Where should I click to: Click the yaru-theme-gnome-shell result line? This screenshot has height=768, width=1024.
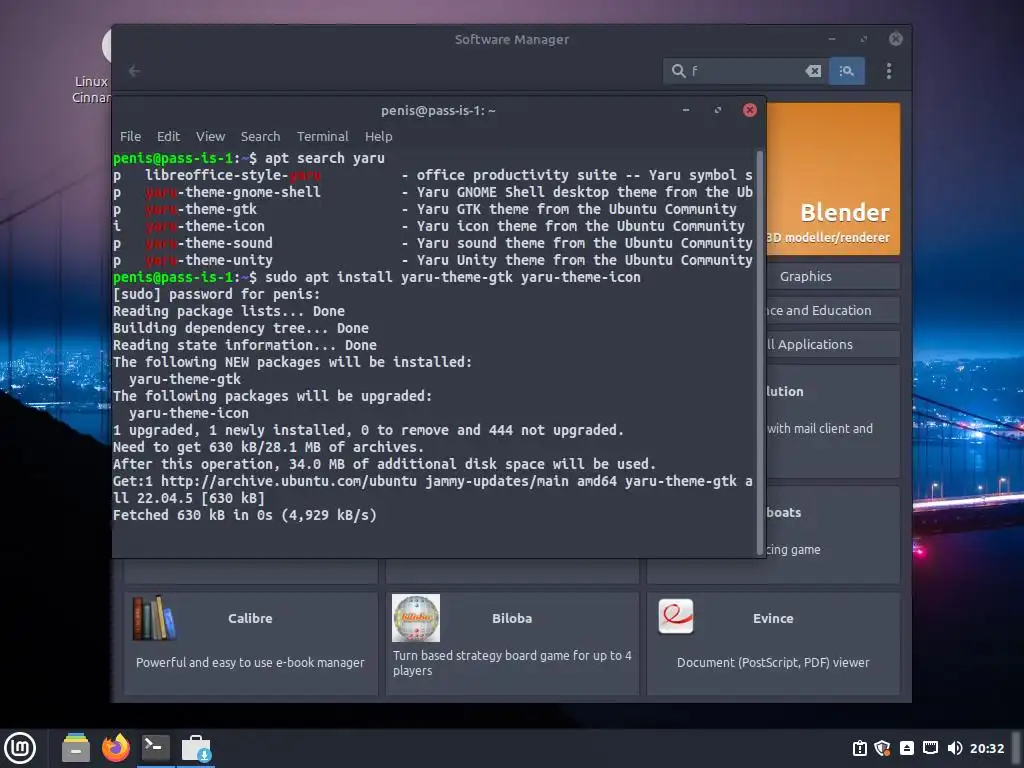click(x=432, y=192)
